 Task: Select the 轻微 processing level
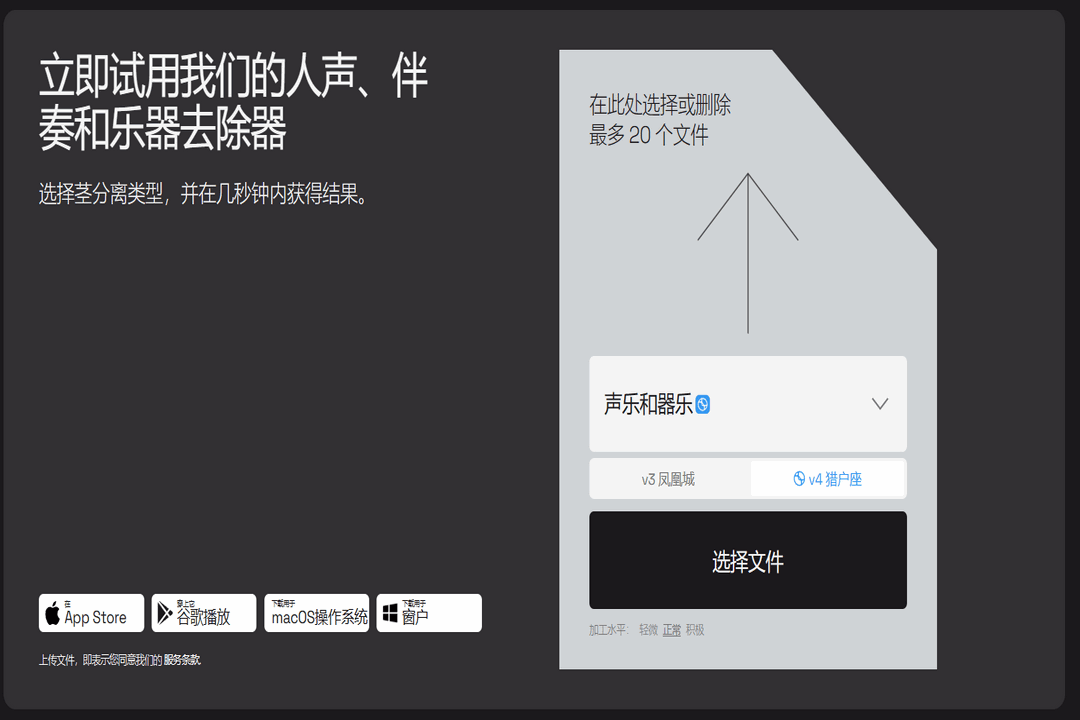coord(649,629)
